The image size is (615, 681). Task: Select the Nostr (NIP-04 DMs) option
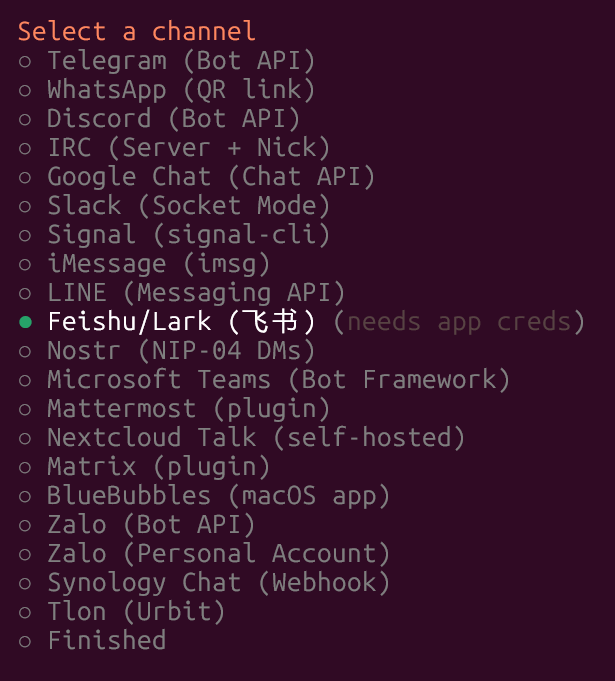coord(180,351)
